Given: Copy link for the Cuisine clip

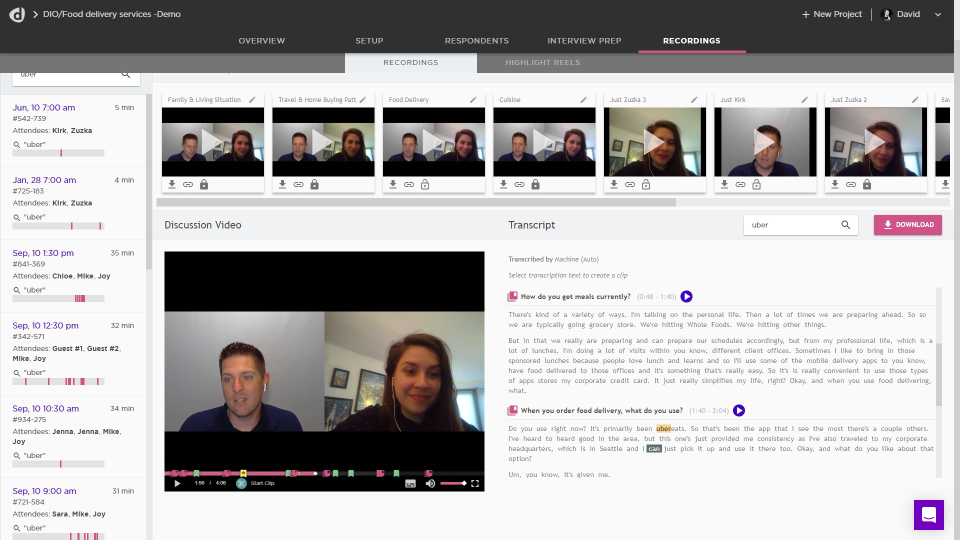Looking at the screenshot, I should (x=519, y=184).
